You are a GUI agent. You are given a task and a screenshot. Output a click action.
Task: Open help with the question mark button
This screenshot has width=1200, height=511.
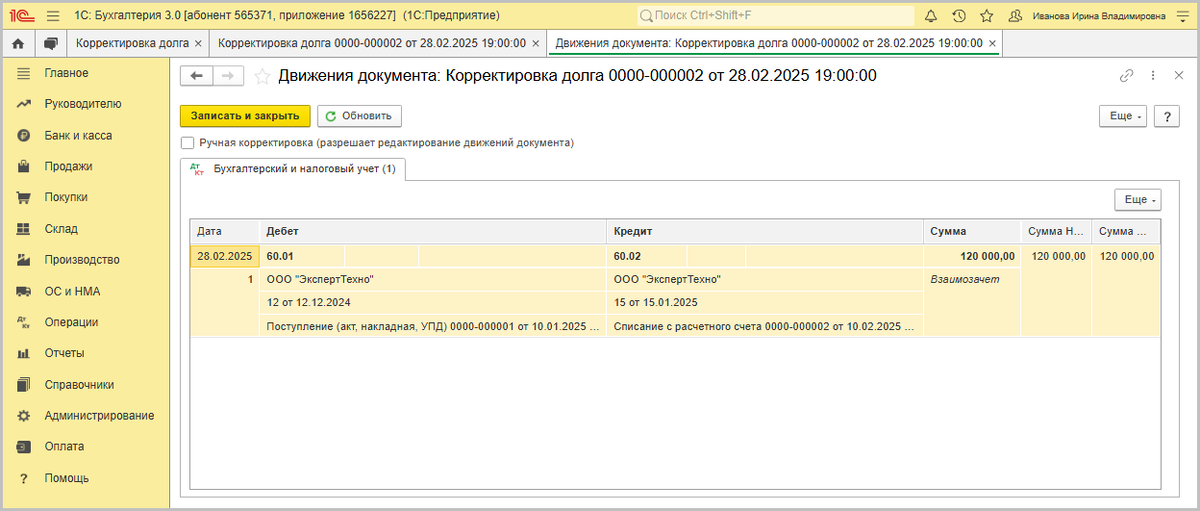tap(1167, 116)
